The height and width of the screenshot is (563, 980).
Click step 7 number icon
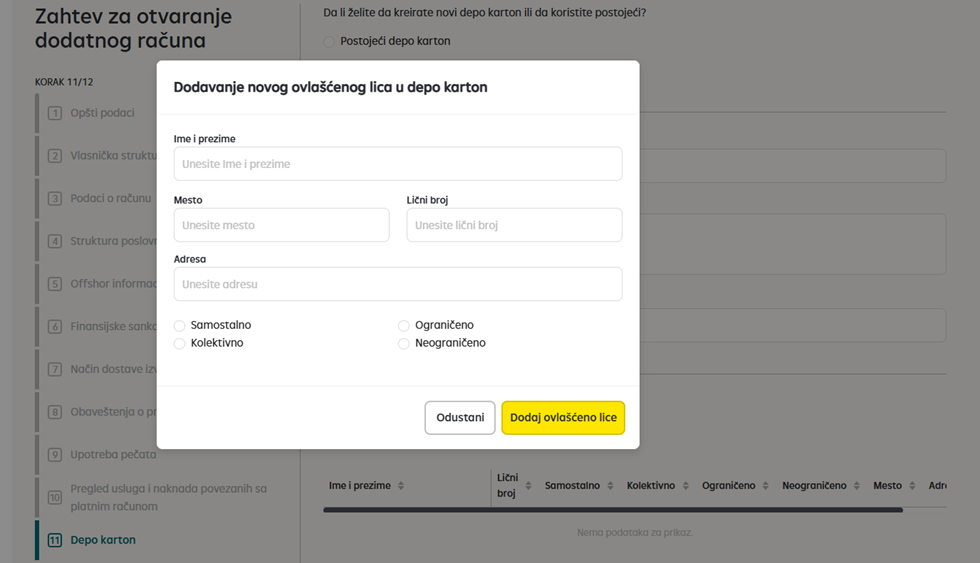[x=55, y=369]
